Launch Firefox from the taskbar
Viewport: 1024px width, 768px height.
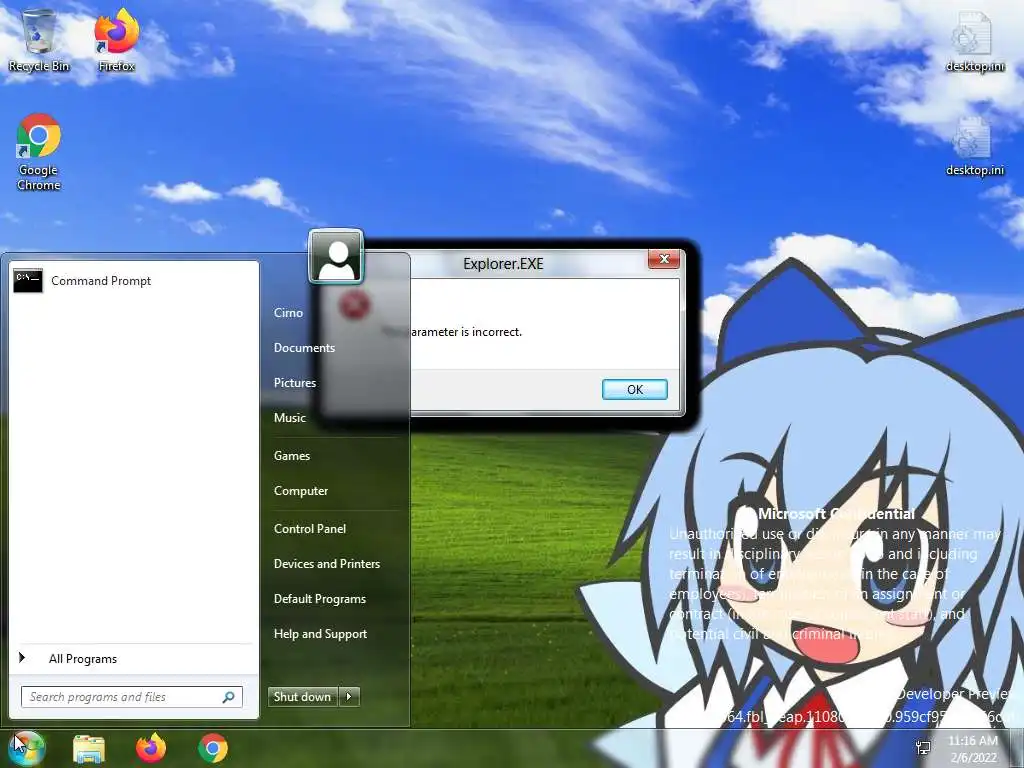pyautogui.click(x=151, y=748)
